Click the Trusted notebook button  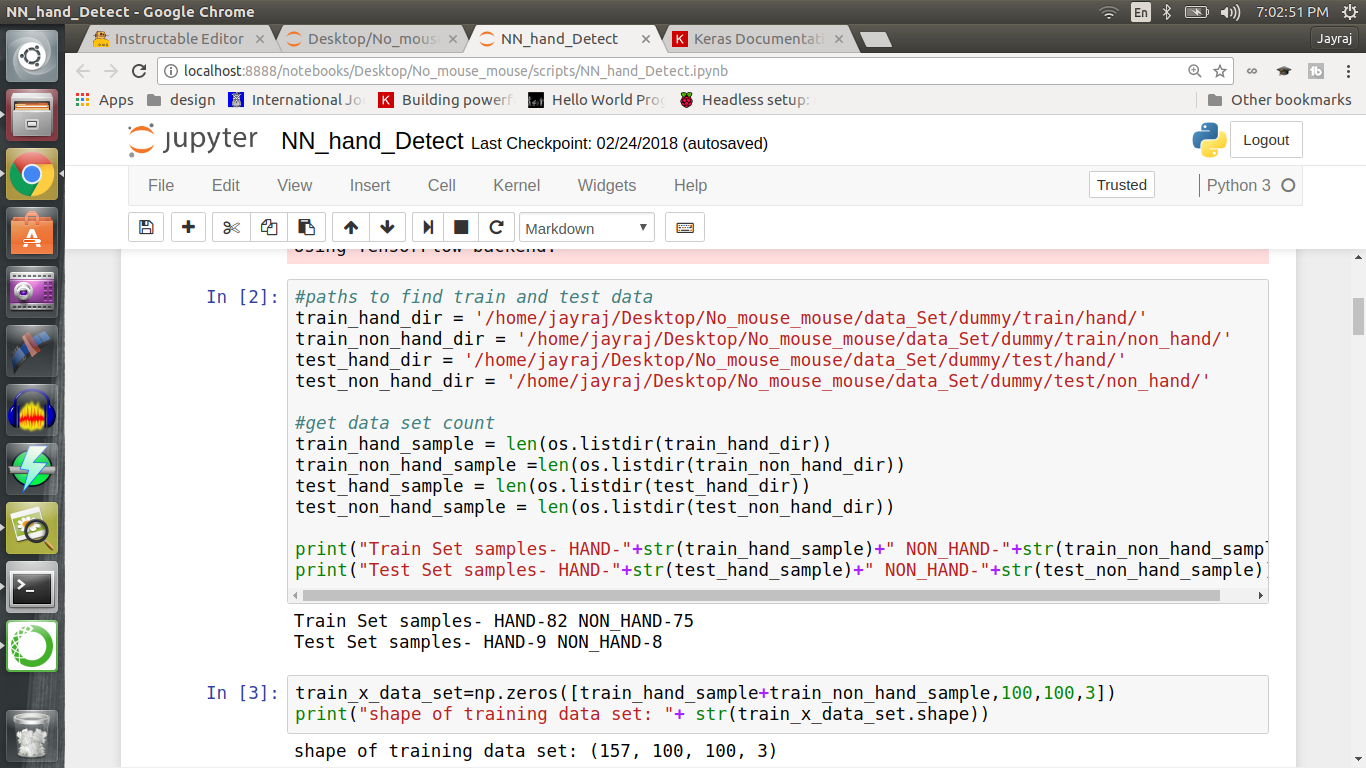(1122, 185)
